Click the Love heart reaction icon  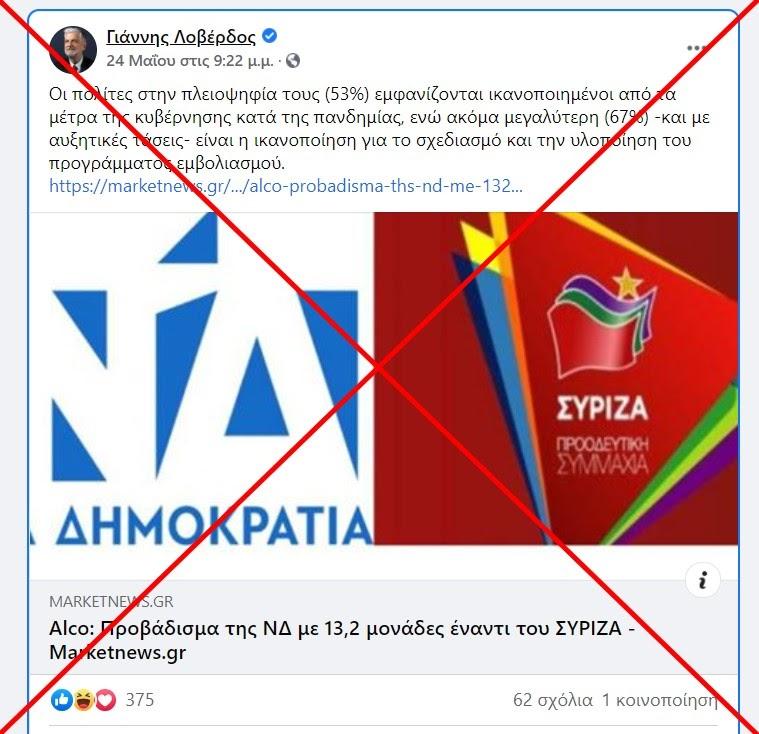(x=105, y=700)
